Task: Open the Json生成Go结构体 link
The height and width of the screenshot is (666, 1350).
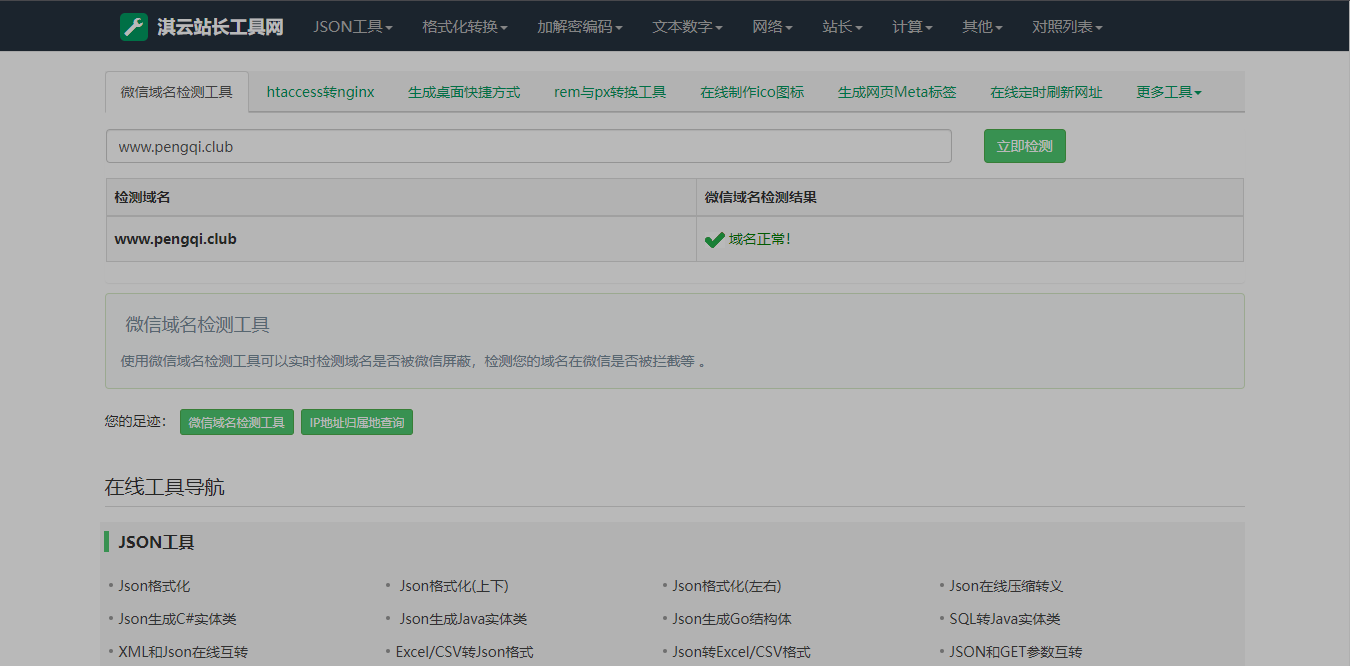Action: point(732,619)
